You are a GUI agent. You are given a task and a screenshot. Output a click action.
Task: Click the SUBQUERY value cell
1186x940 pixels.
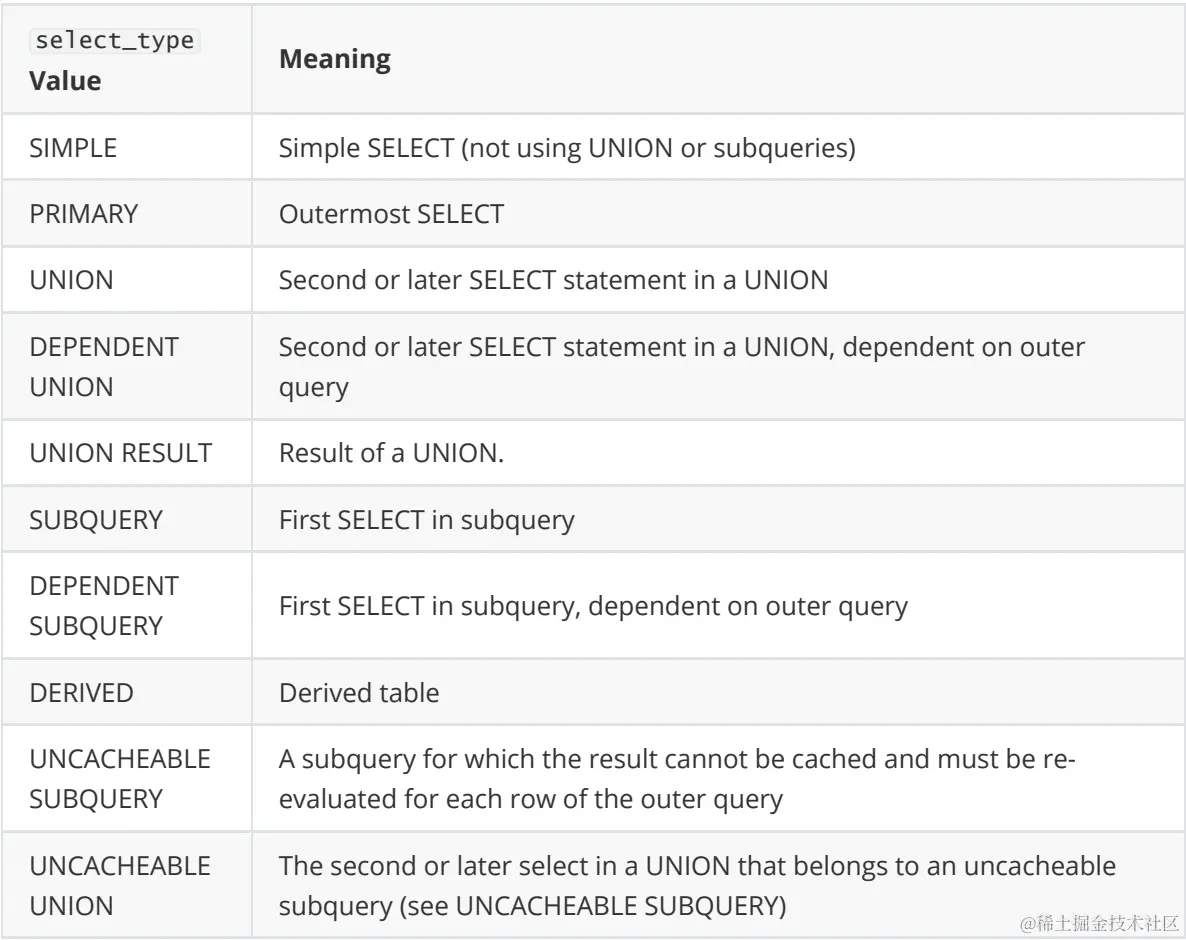click(126, 520)
